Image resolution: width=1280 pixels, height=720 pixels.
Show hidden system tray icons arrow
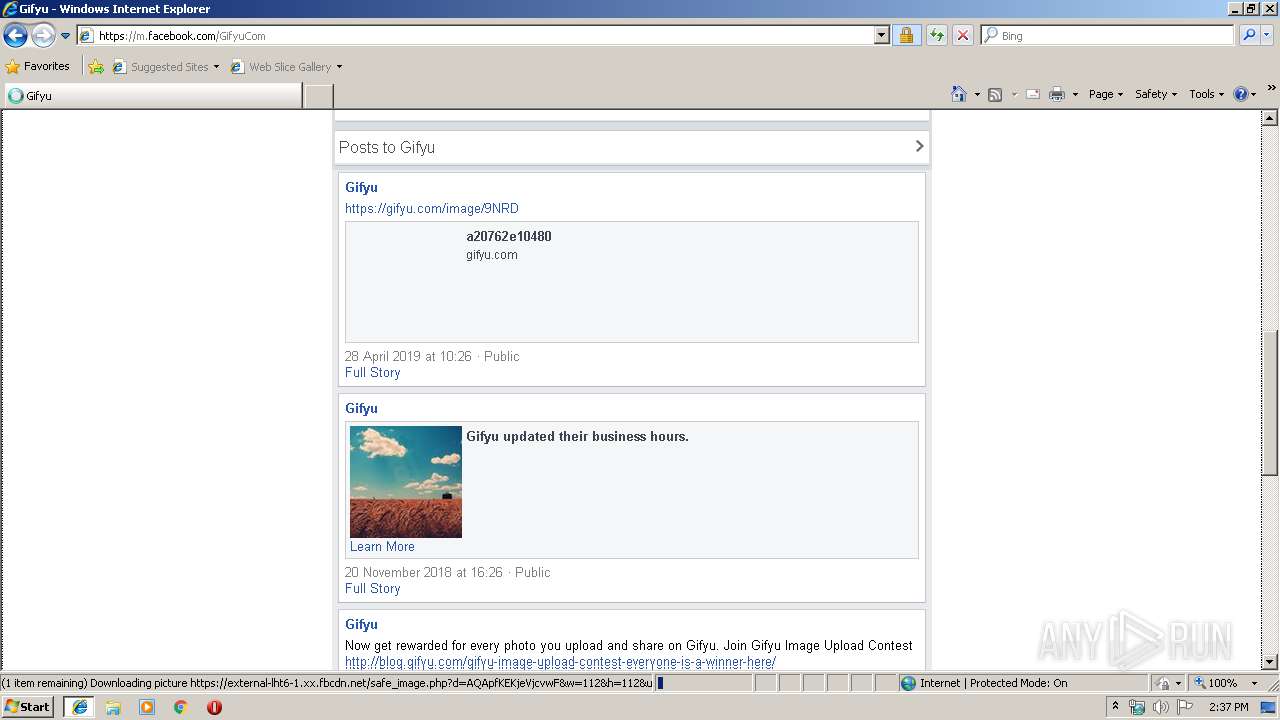(1116, 707)
